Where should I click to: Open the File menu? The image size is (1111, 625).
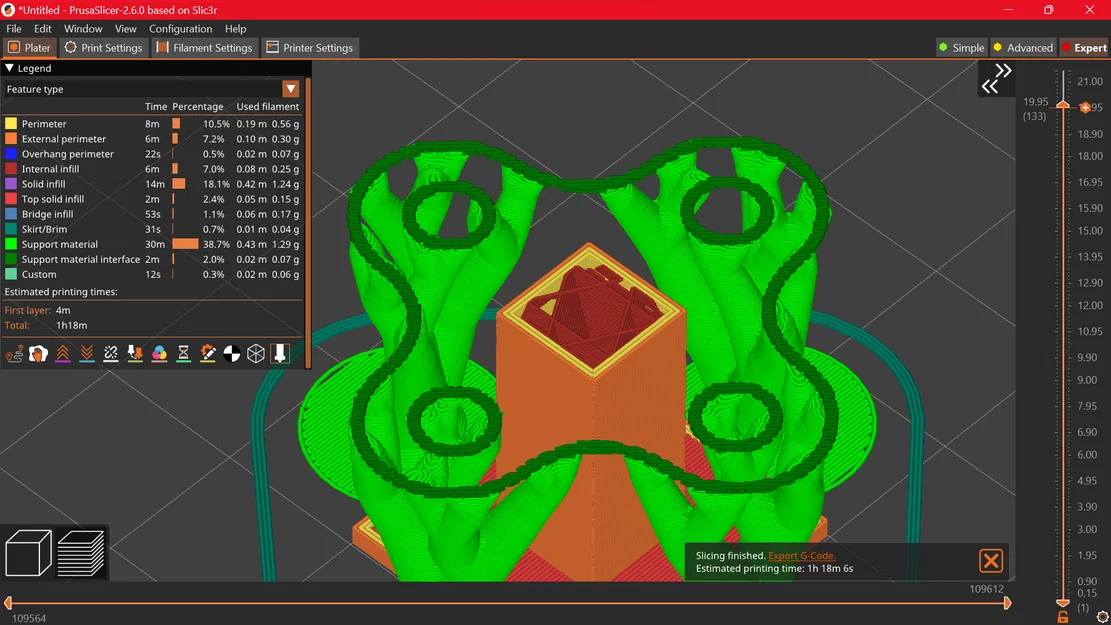tap(13, 29)
